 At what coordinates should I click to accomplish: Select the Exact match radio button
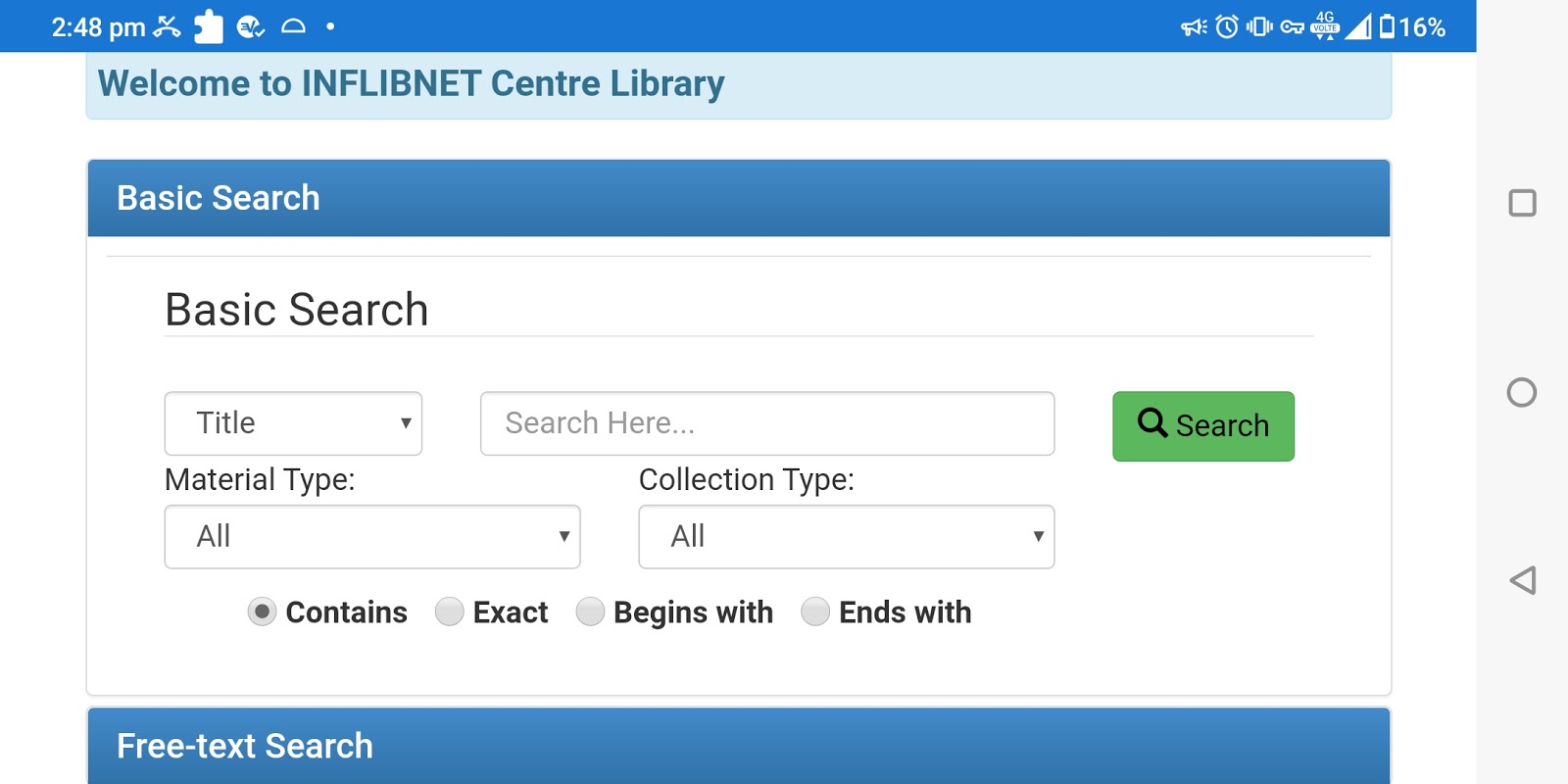pos(449,612)
